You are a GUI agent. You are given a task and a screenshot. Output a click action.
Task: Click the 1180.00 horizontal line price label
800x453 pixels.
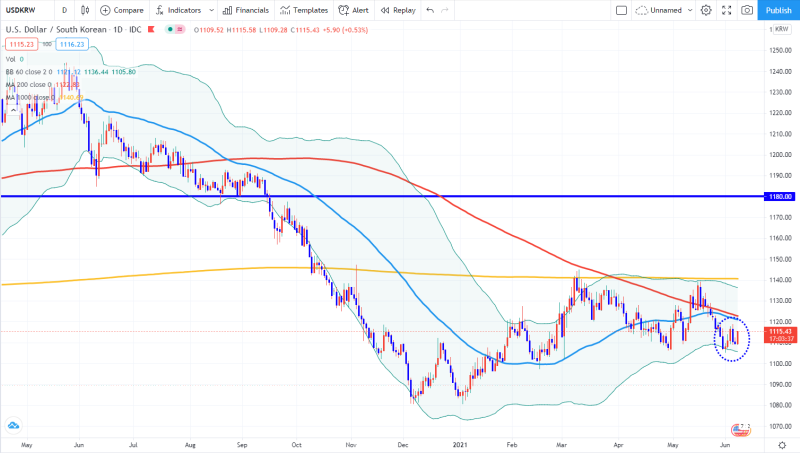(779, 196)
